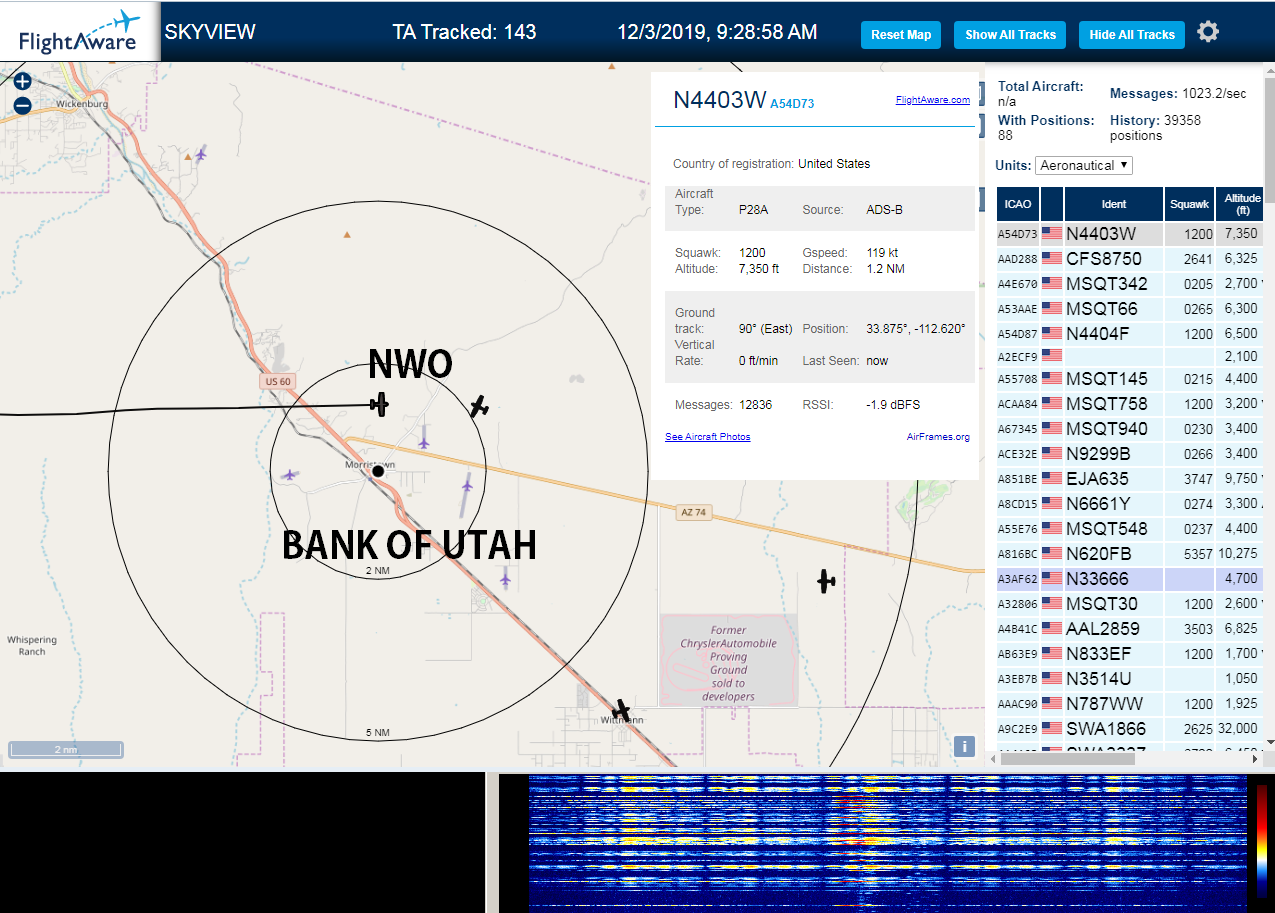
Task: Select the N620FB aircraft row
Action: (1130, 554)
